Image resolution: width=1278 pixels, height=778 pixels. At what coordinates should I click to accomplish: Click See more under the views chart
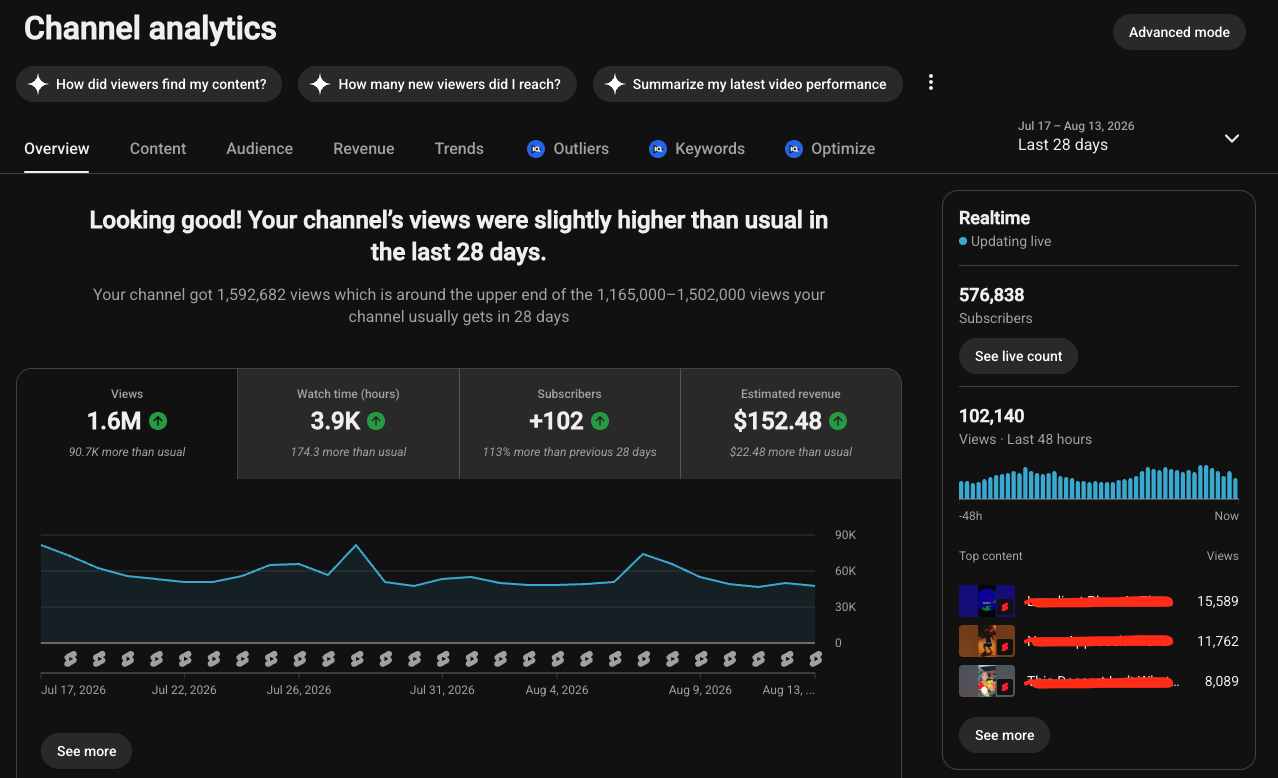pos(86,751)
